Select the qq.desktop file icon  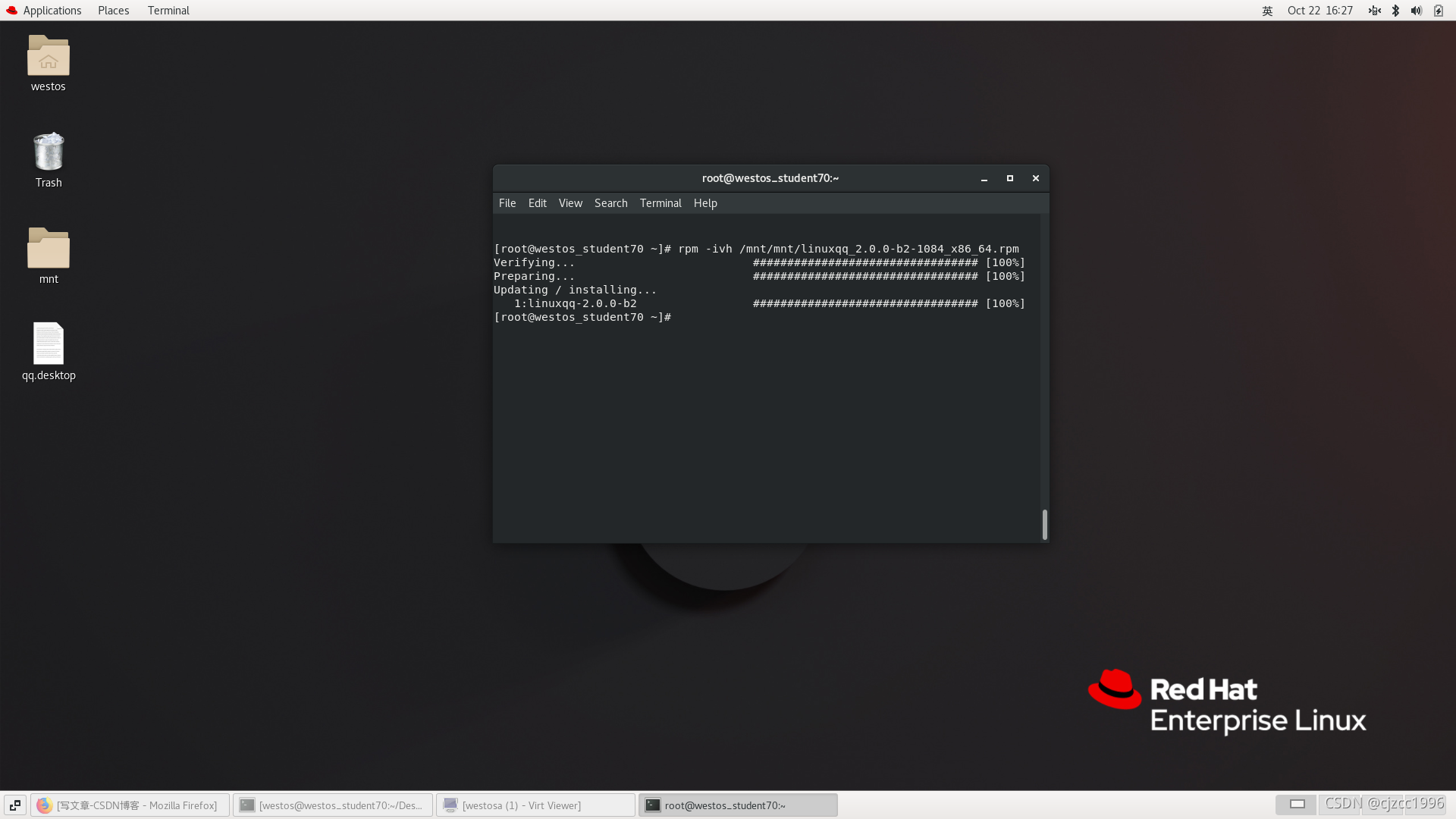pos(48,344)
